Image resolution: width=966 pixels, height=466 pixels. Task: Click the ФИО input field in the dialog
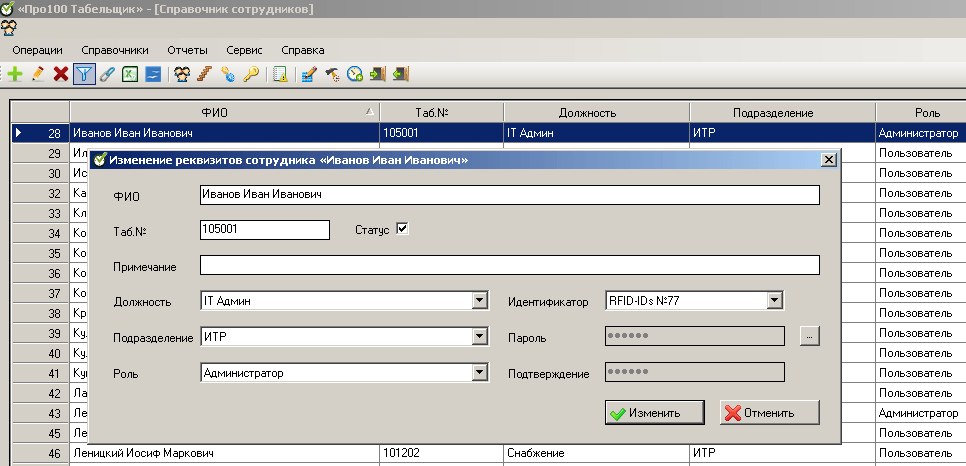[509, 195]
